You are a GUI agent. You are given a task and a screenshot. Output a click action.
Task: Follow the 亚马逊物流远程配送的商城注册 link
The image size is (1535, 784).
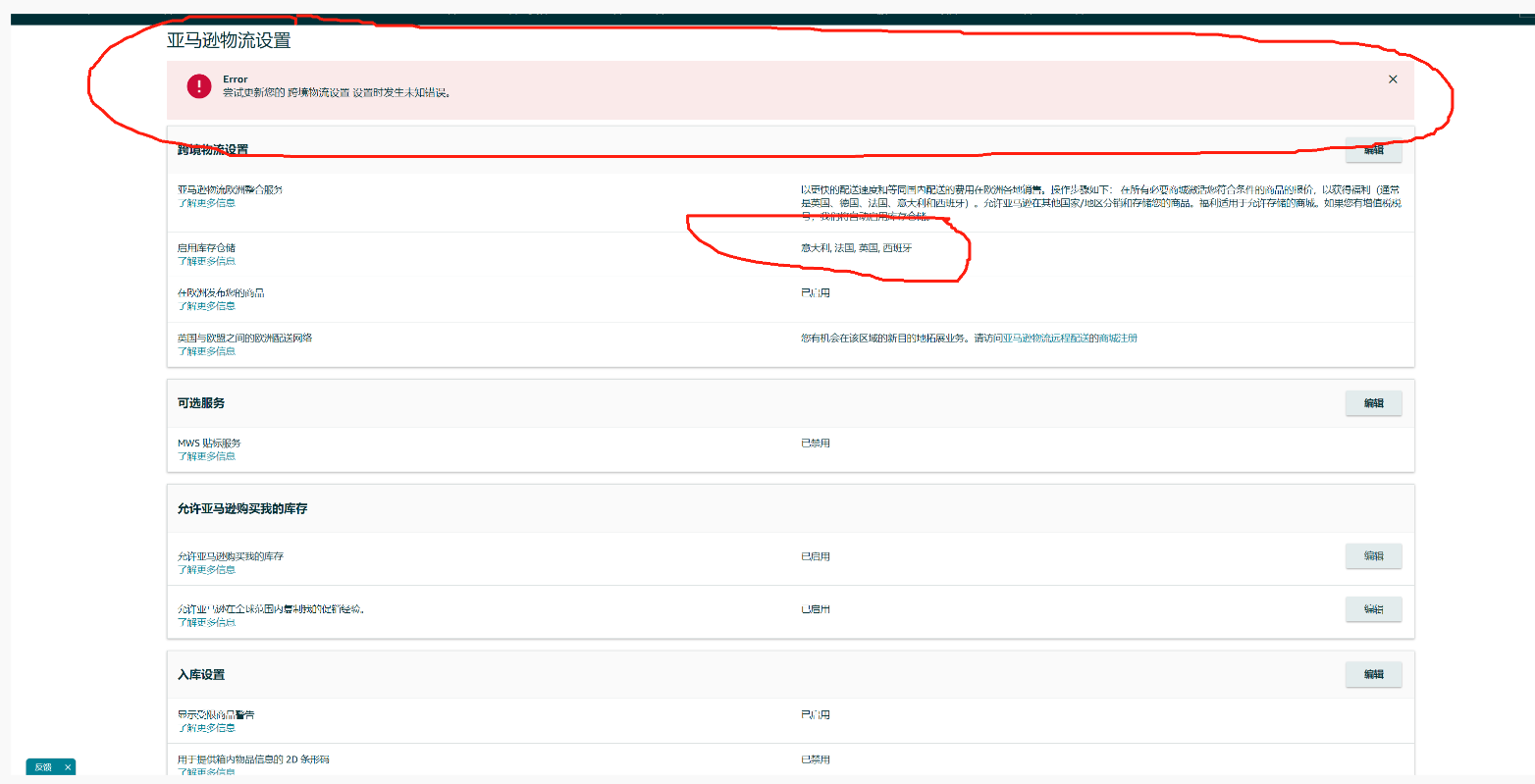point(1070,339)
